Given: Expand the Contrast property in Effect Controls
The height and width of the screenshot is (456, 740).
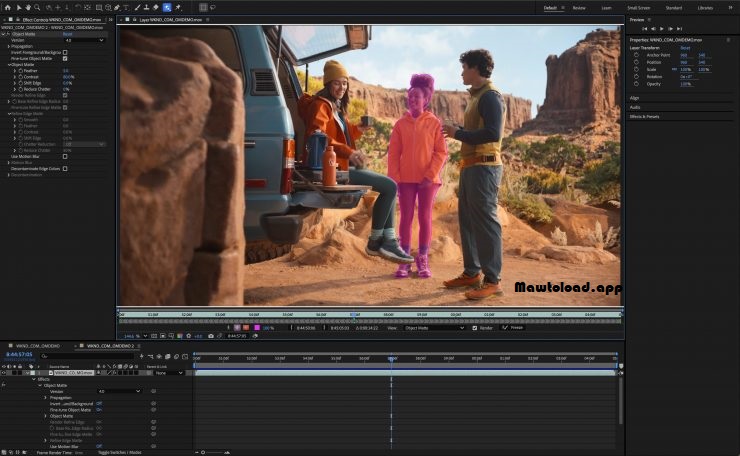Looking at the screenshot, I should (15, 77).
